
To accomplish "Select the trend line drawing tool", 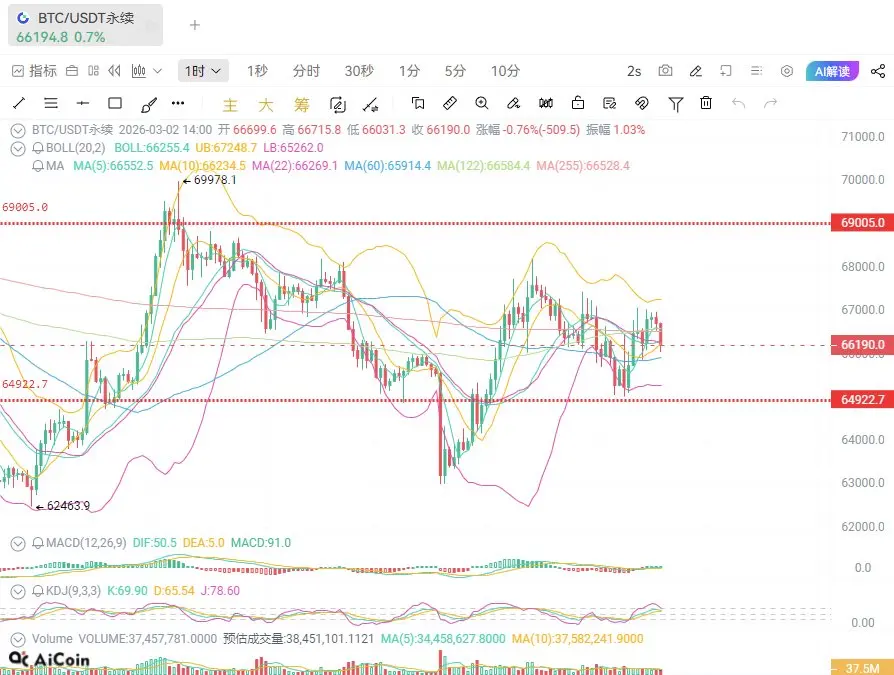I will [x=19, y=103].
